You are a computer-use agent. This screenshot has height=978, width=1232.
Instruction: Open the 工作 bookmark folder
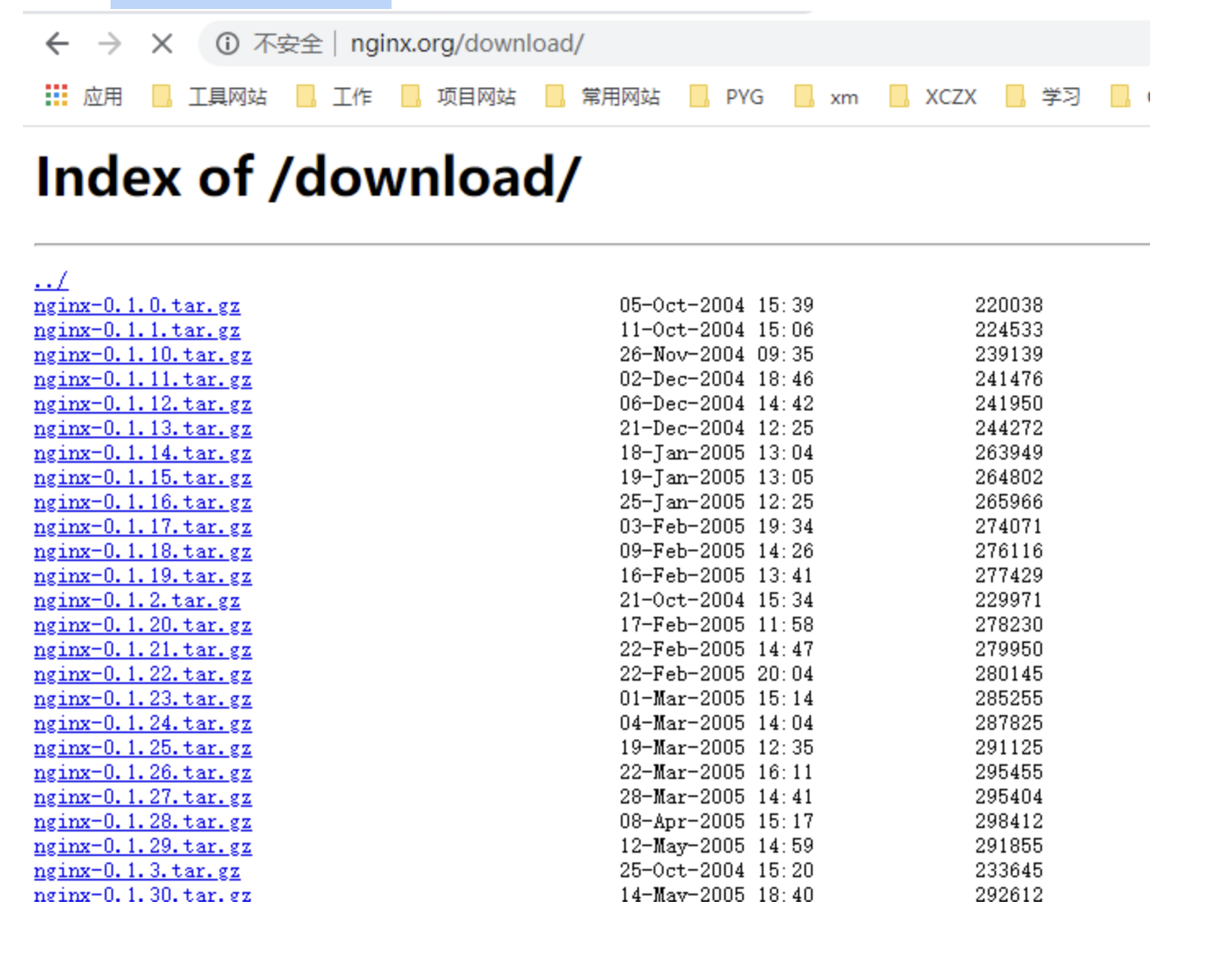pyautogui.click(x=334, y=97)
